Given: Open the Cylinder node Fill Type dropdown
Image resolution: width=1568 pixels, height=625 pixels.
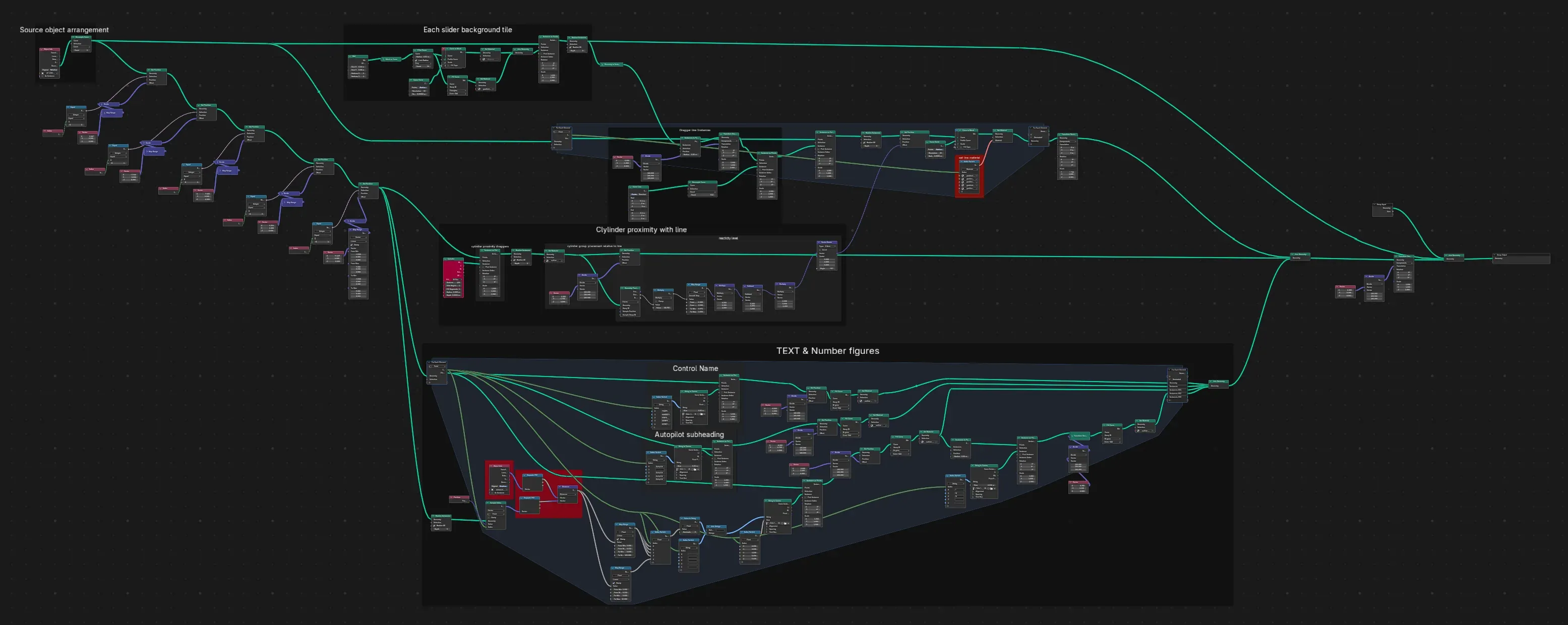Looking at the screenshot, I should pos(457,280).
